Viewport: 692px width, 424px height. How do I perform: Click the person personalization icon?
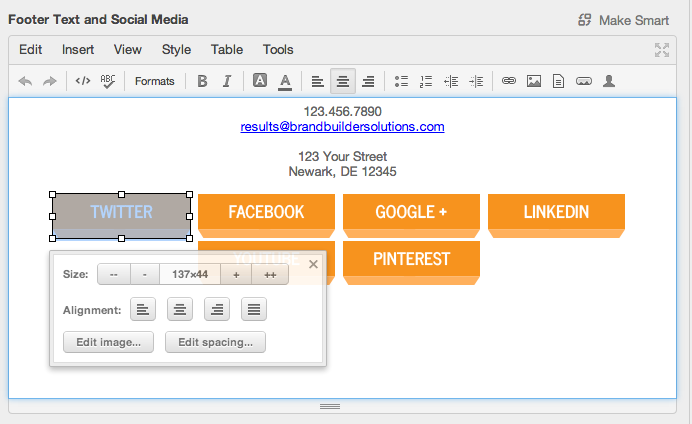(x=609, y=81)
